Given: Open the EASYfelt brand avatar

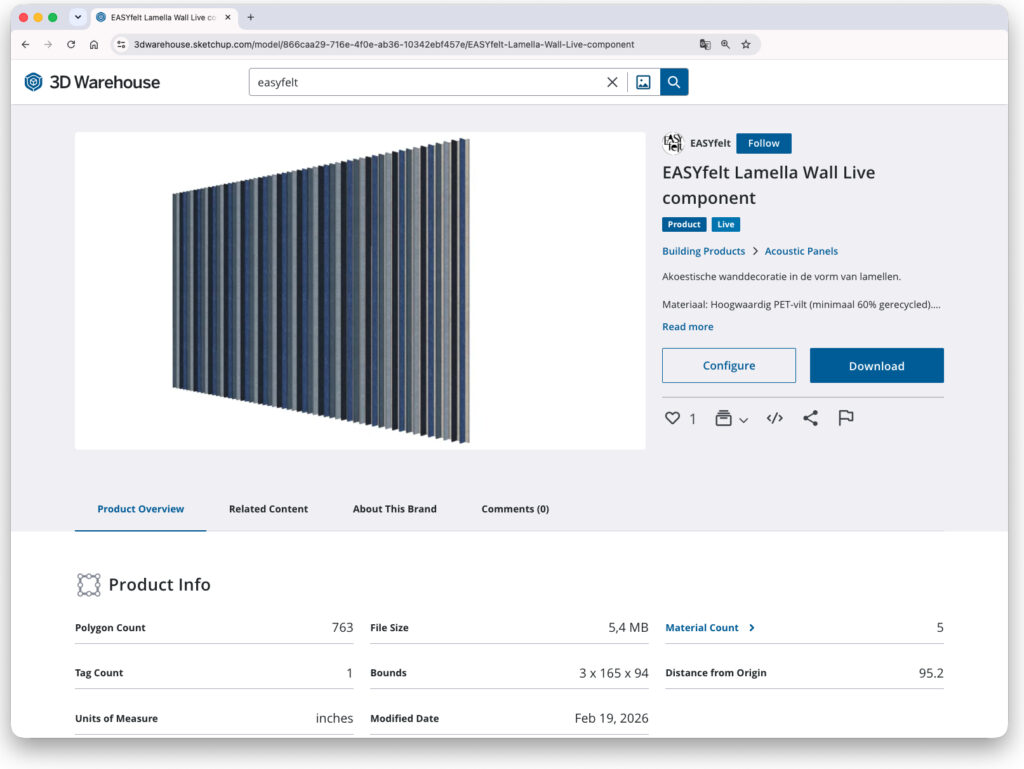Looking at the screenshot, I should point(673,143).
